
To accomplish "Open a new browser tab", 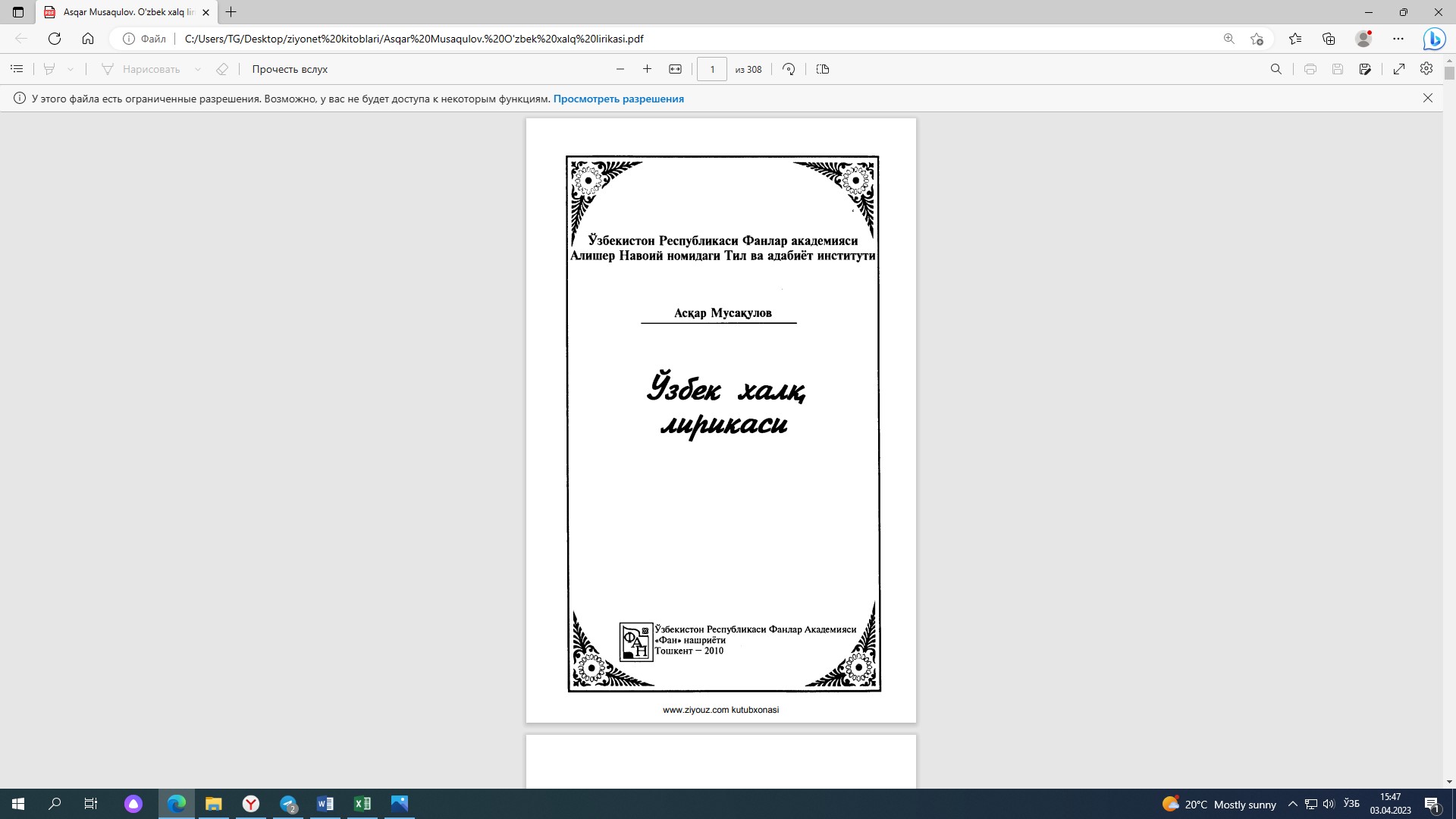I will [231, 12].
